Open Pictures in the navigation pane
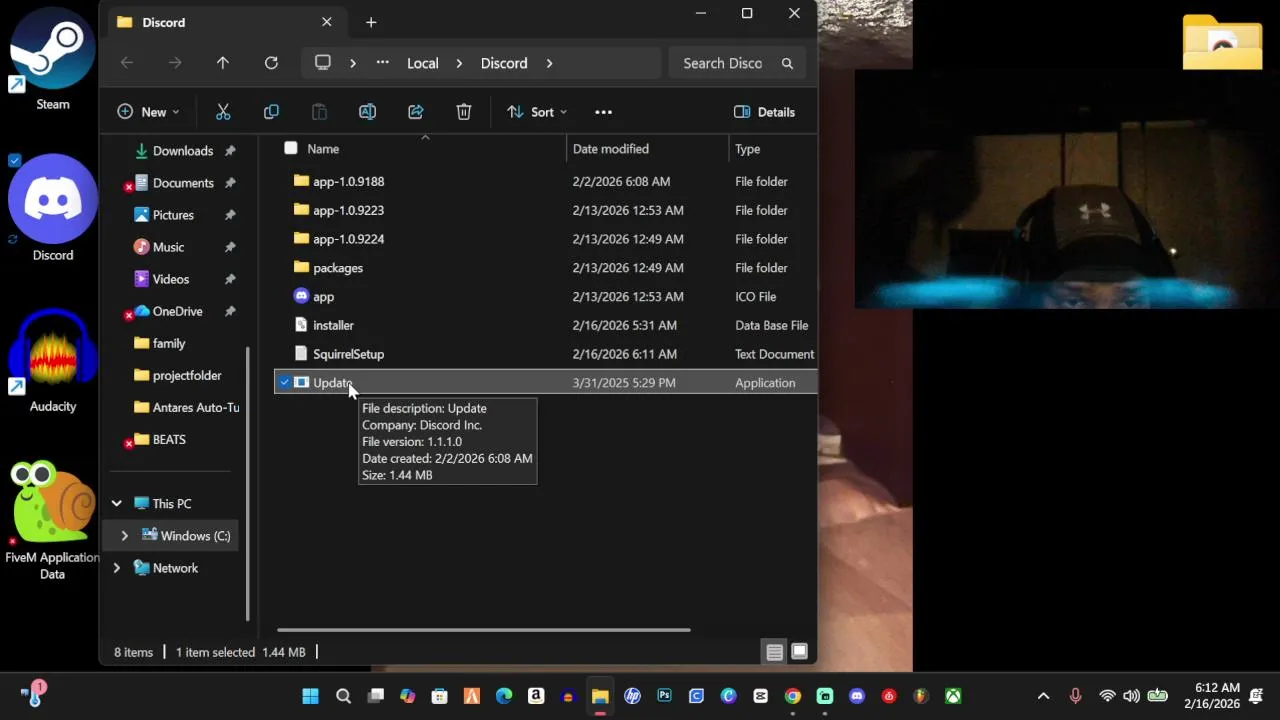The width and height of the screenshot is (1280, 720). click(174, 215)
